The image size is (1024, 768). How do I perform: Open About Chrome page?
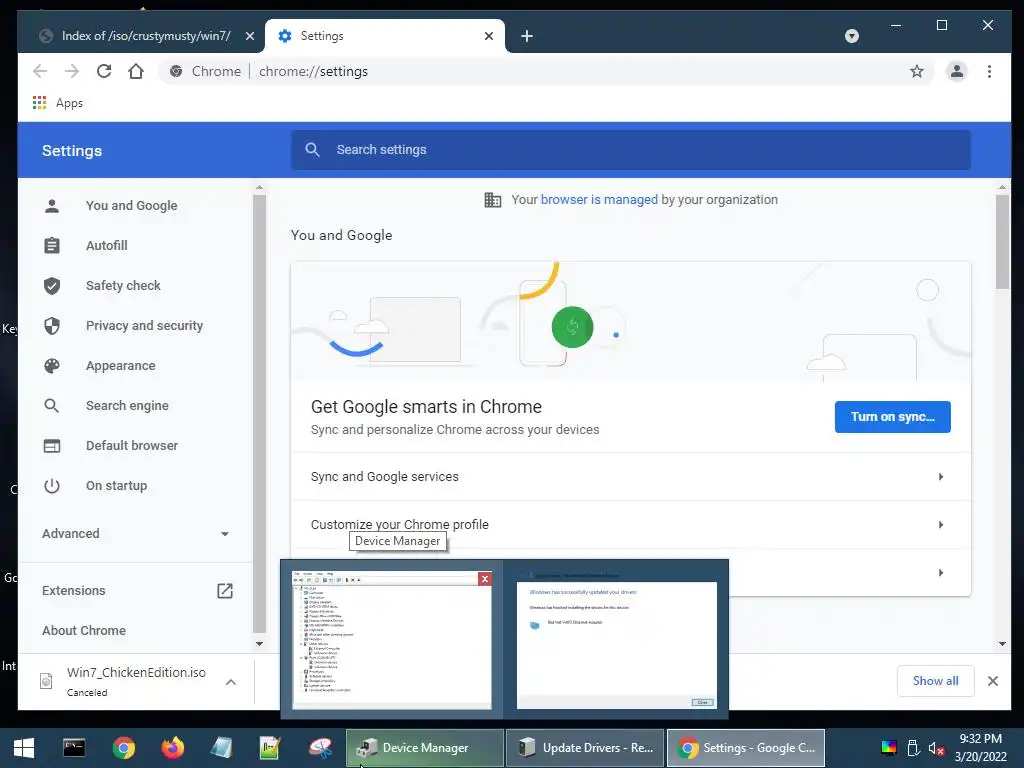point(84,630)
